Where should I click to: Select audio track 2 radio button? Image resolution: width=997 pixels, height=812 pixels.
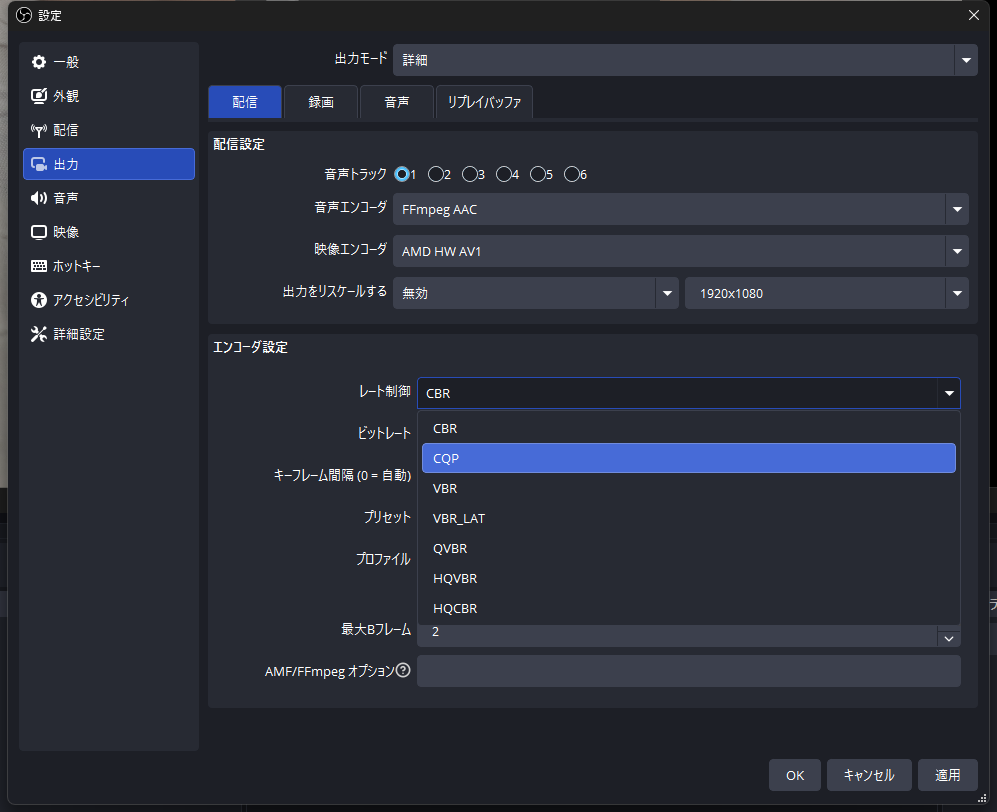436,174
